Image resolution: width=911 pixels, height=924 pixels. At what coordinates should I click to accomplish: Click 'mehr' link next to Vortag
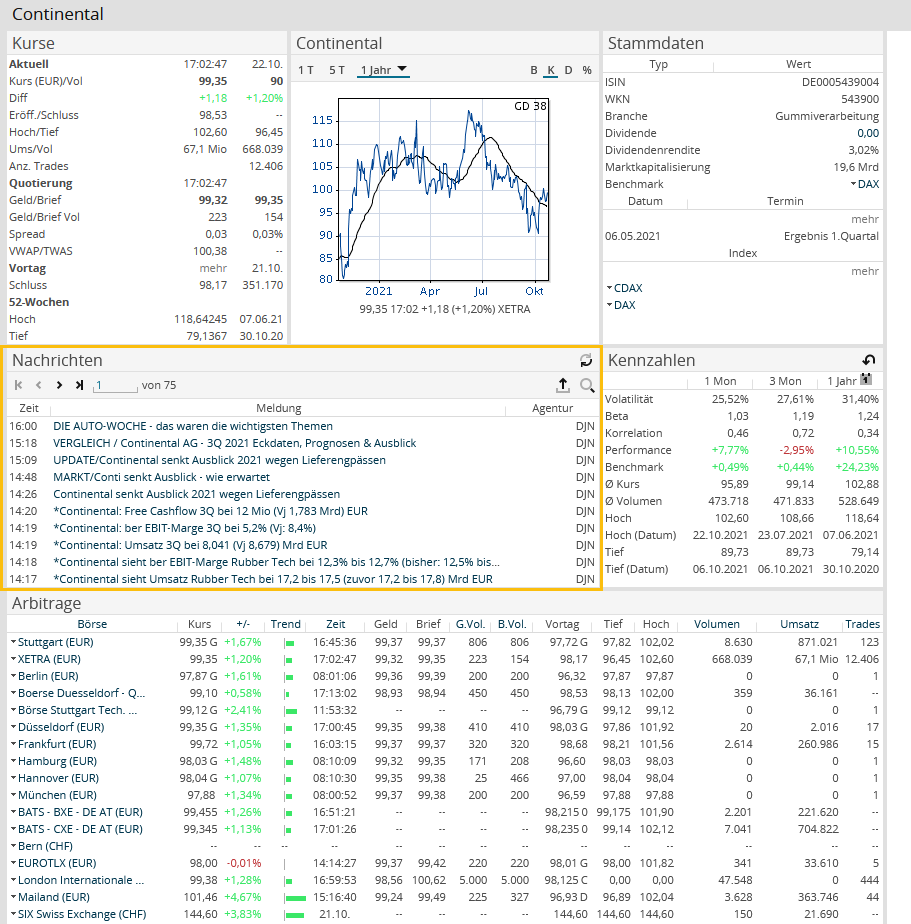tap(212, 268)
